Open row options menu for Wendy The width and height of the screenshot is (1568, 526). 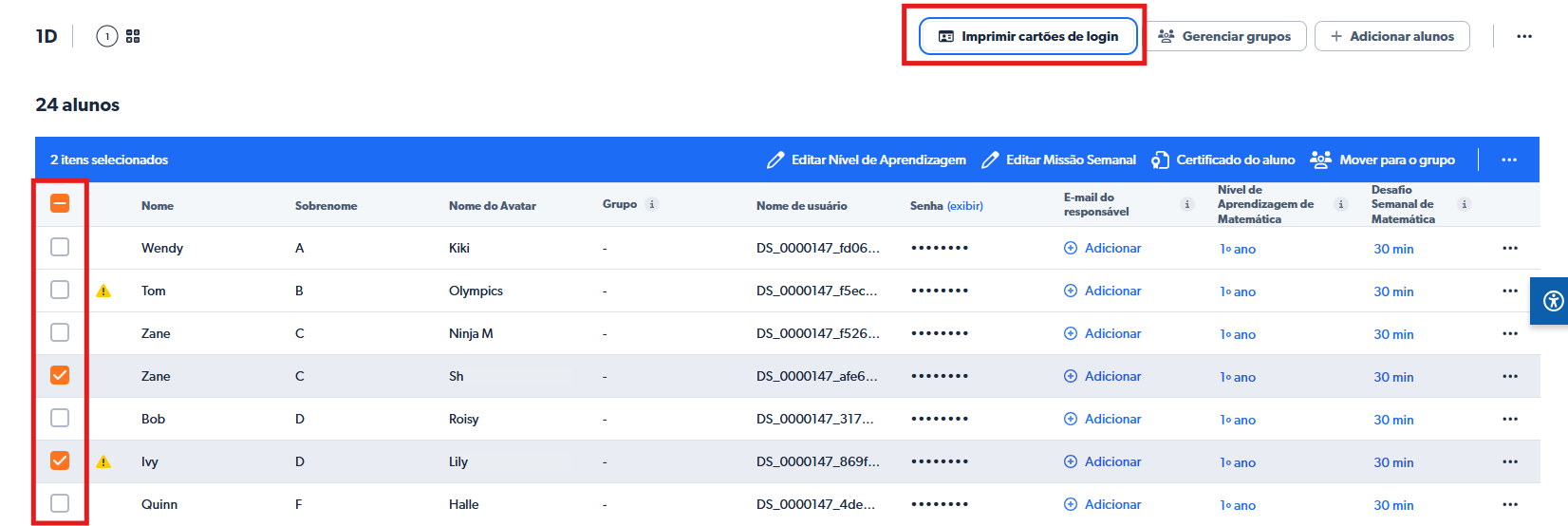click(x=1510, y=248)
